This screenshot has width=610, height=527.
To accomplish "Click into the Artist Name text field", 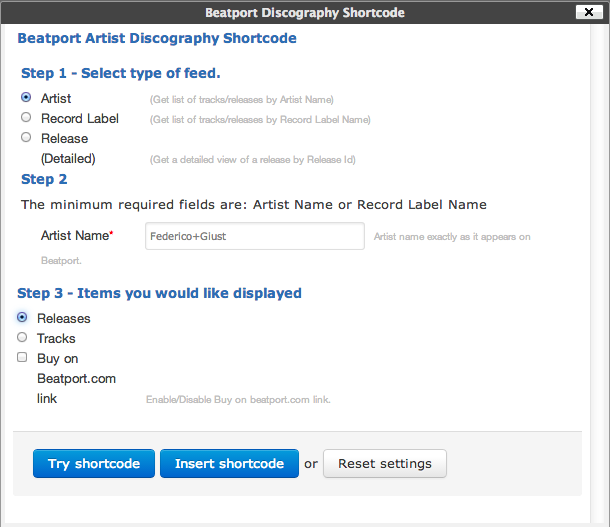I will (x=254, y=236).
